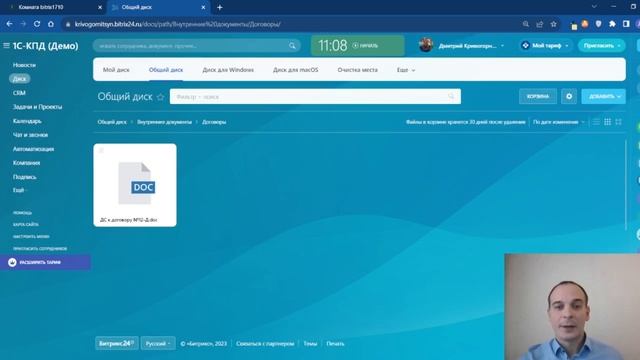Viewport: 640px width, 360px height.
Task: Open ПРИГЛАСИТЬ СОТРУДНИКОВ sidebar link
Action: pos(40,249)
